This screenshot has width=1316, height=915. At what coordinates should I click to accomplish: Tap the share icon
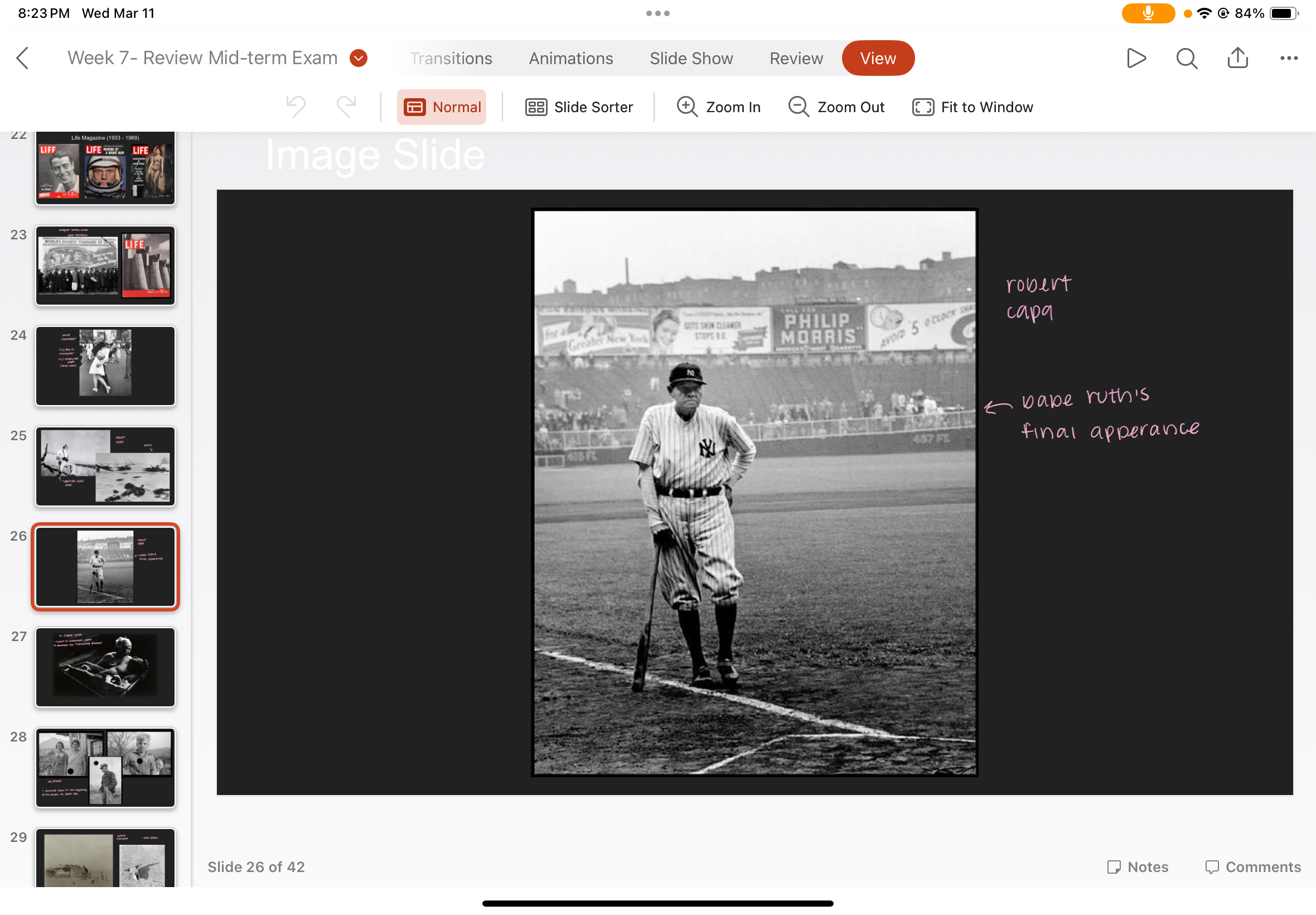[x=1237, y=58]
